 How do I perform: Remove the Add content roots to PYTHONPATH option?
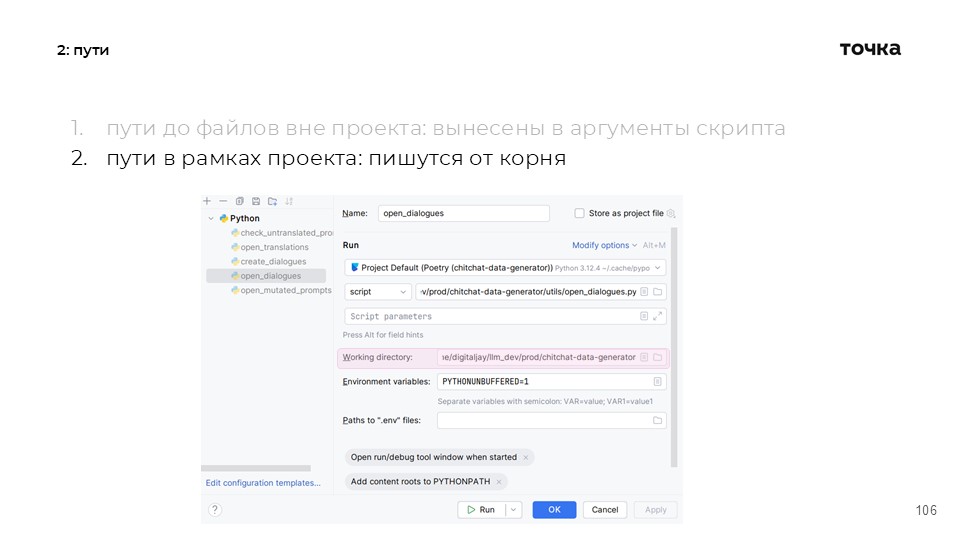click(x=500, y=482)
